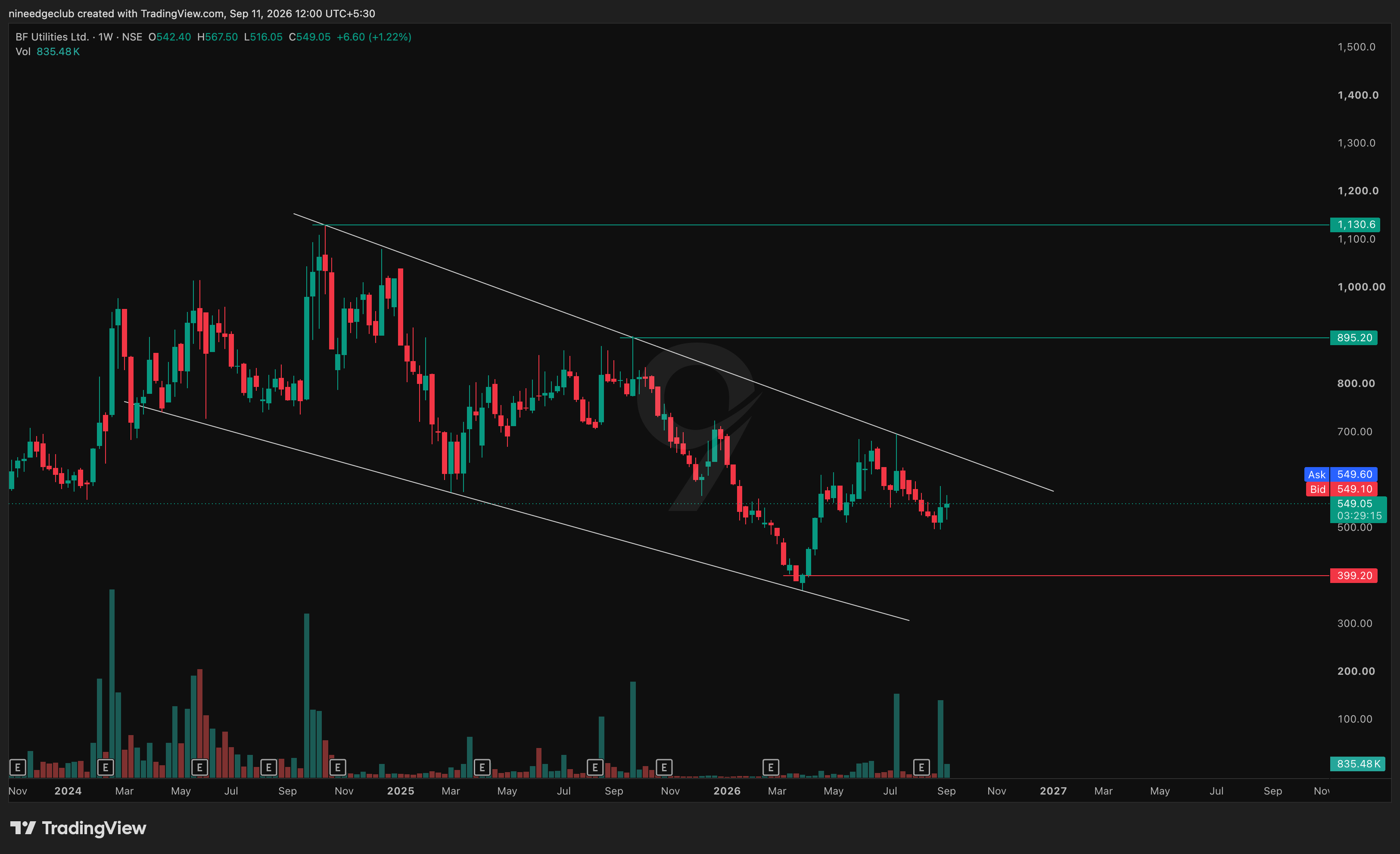Click the 1W interval in chart header
This screenshot has width=1400, height=854.
(106, 37)
